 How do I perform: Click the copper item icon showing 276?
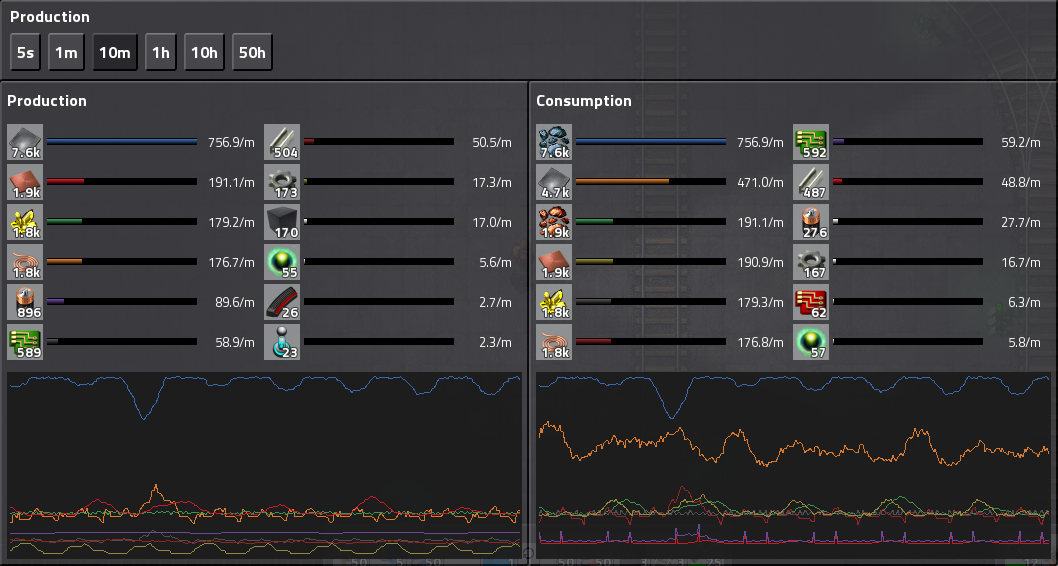click(x=811, y=222)
